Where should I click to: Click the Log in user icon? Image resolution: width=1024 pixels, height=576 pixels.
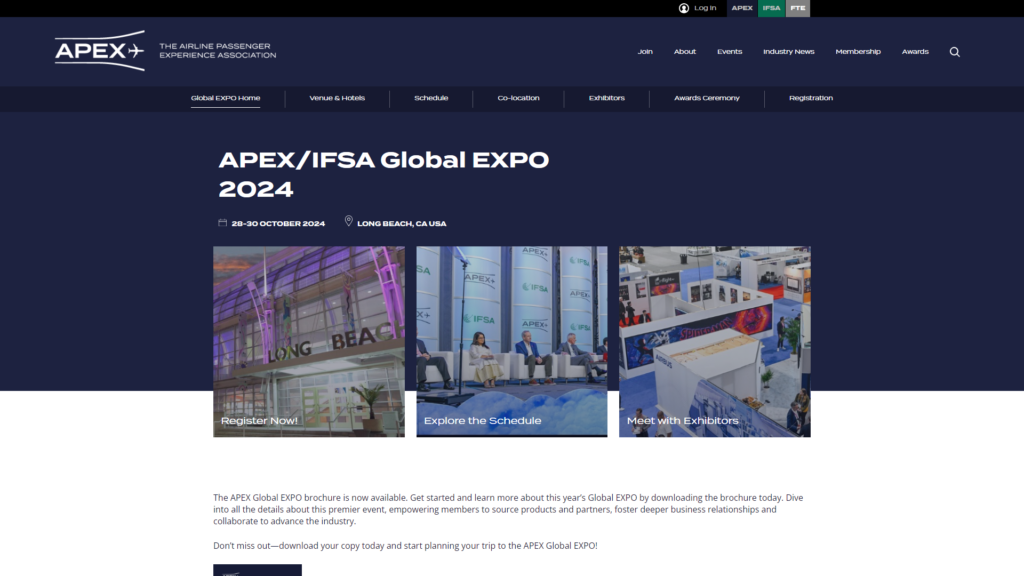coord(684,8)
